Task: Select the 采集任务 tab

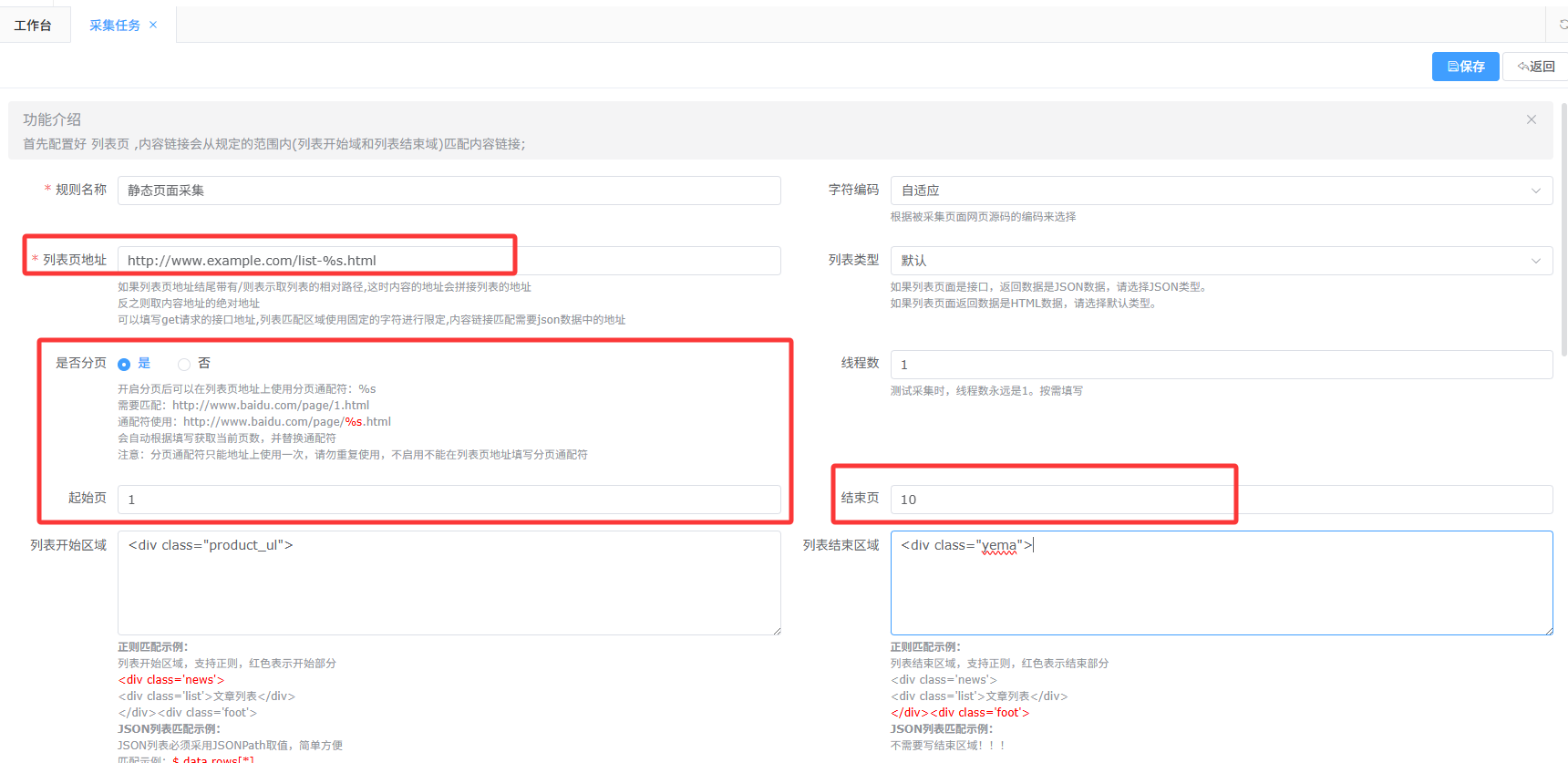Action: pyautogui.click(x=114, y=26)
